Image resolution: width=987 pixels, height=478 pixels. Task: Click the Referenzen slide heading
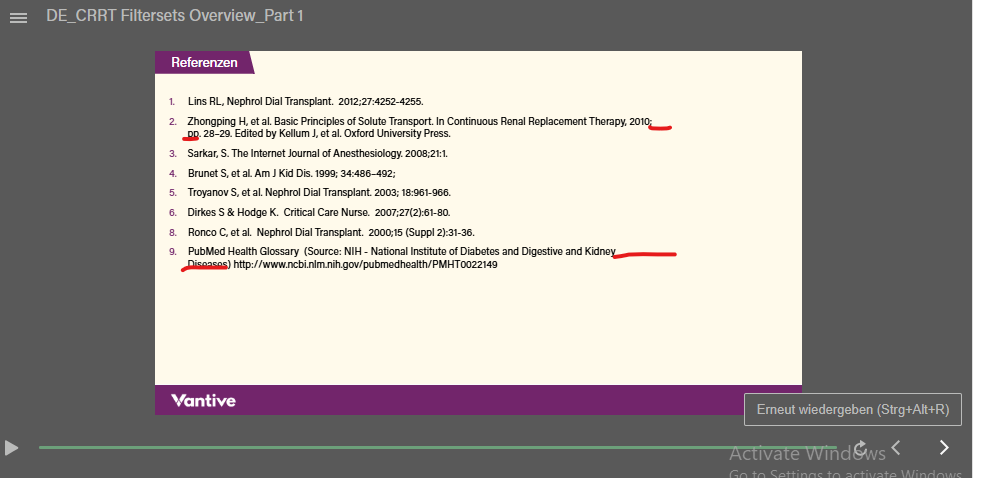204,62
